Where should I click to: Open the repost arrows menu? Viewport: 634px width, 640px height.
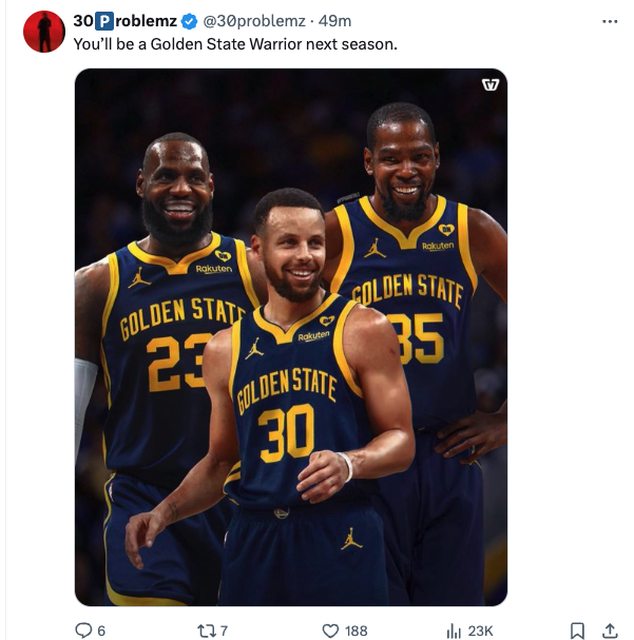point(205,630)
